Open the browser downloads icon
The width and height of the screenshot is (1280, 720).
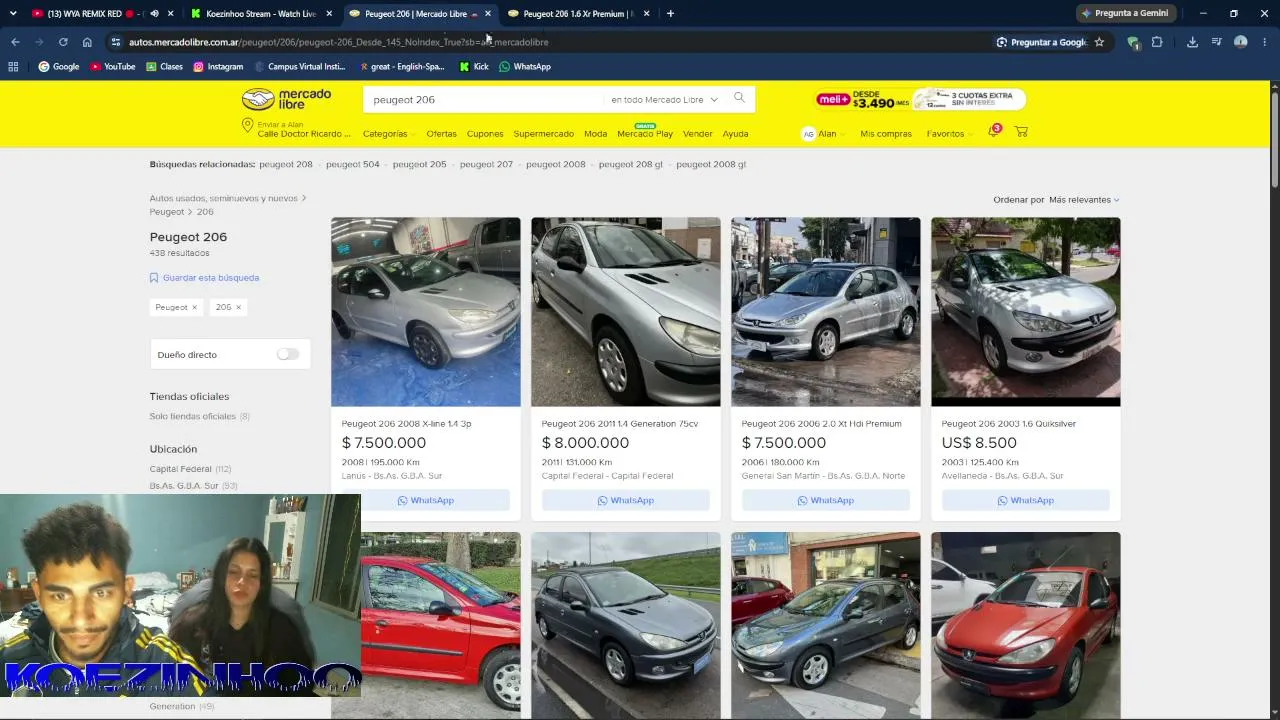1192,42
